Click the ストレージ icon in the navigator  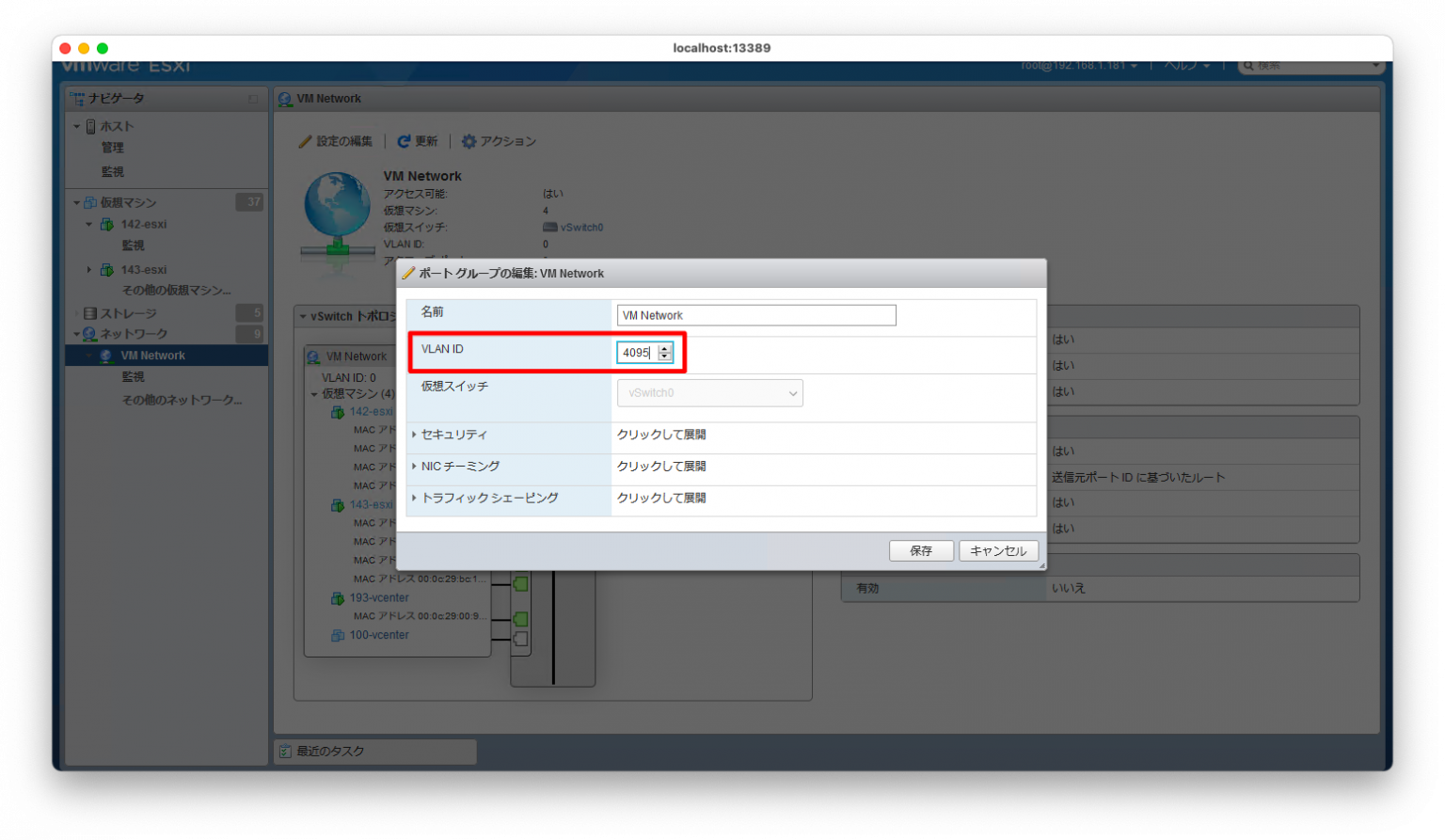coord(90,312)
